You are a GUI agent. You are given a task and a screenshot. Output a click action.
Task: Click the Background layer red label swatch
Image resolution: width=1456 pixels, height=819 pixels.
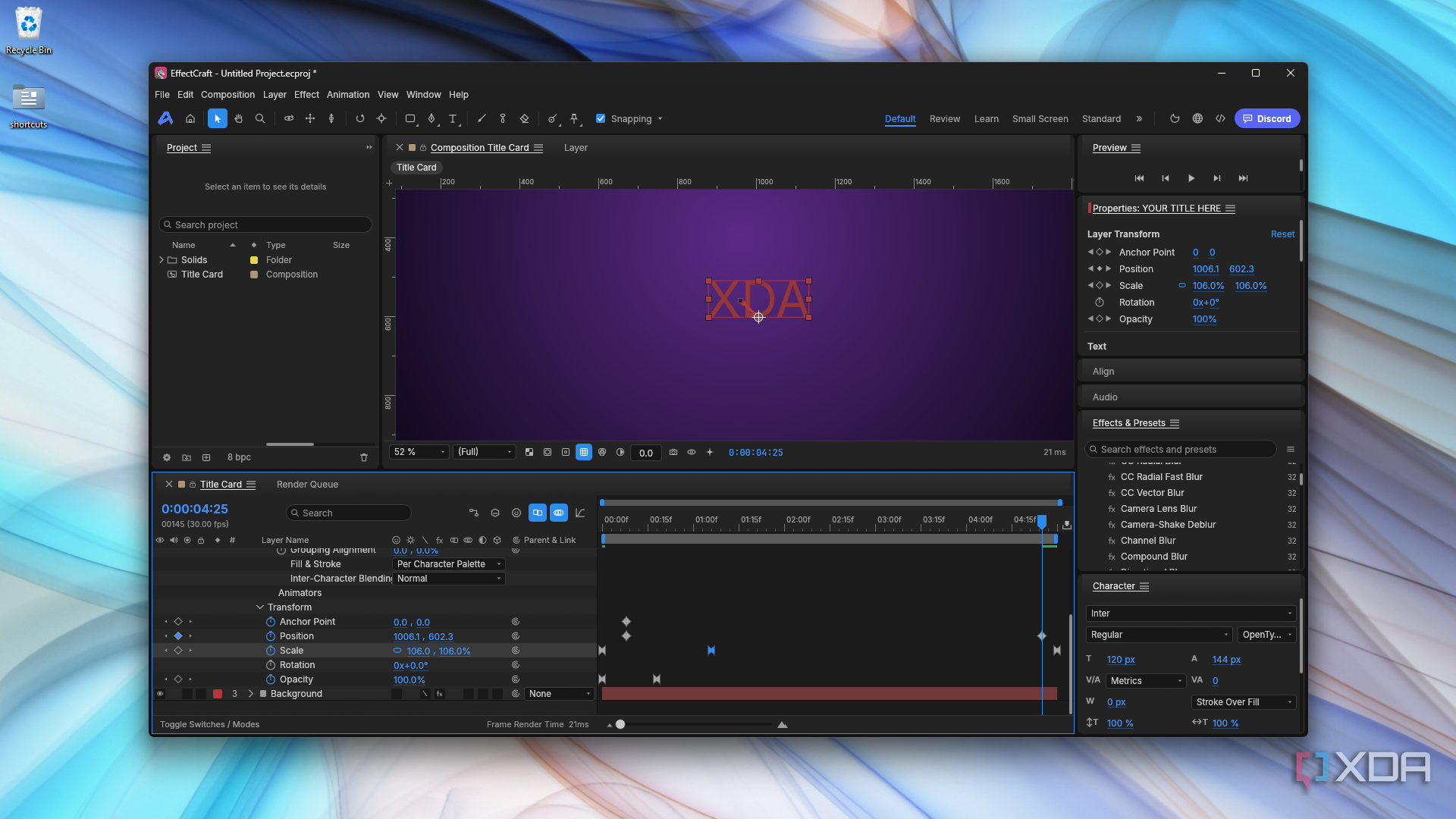click(218, 694)
